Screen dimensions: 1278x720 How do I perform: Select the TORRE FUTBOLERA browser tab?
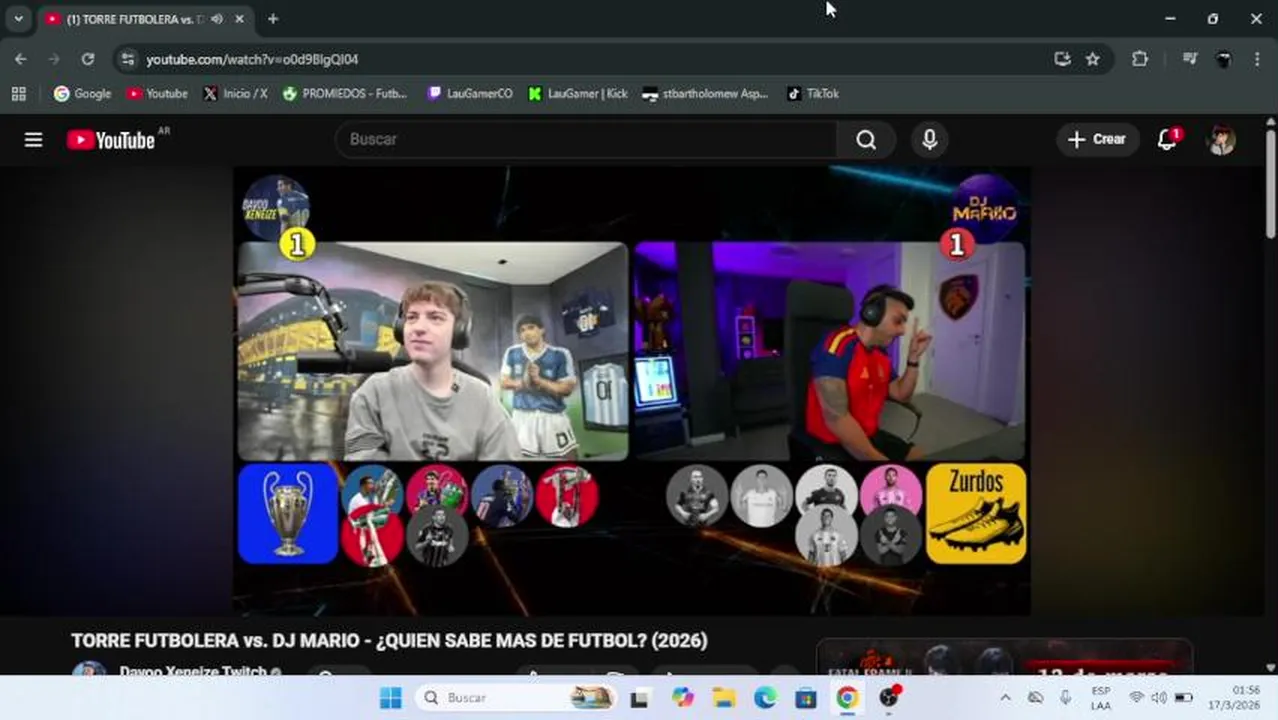coord(135,19)
